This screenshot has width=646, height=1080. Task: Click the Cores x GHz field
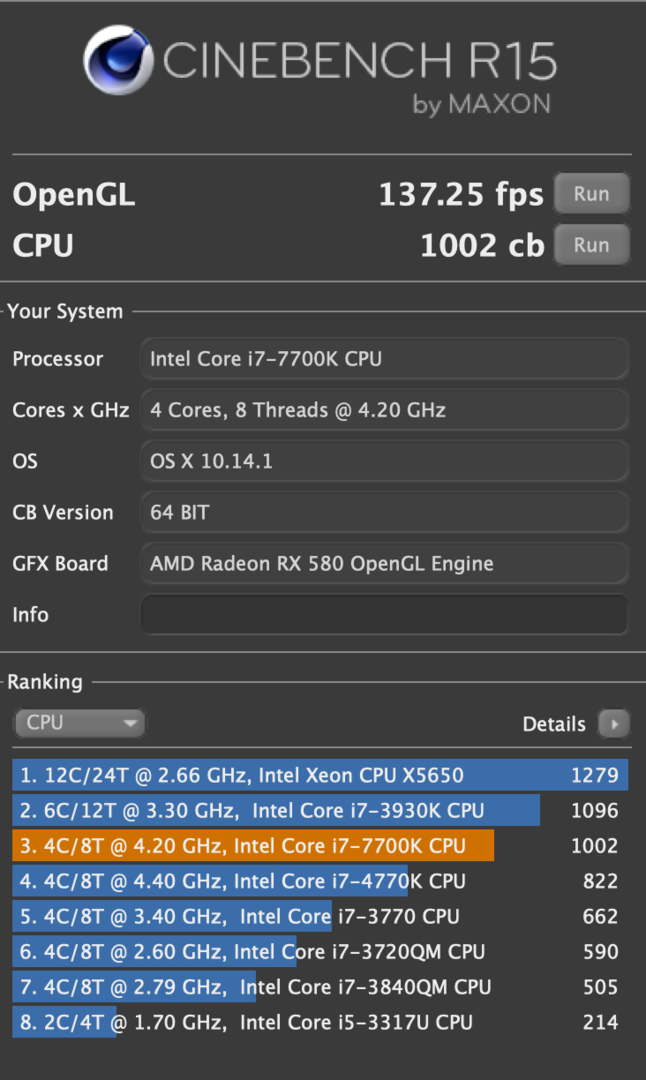click(384, 410)
